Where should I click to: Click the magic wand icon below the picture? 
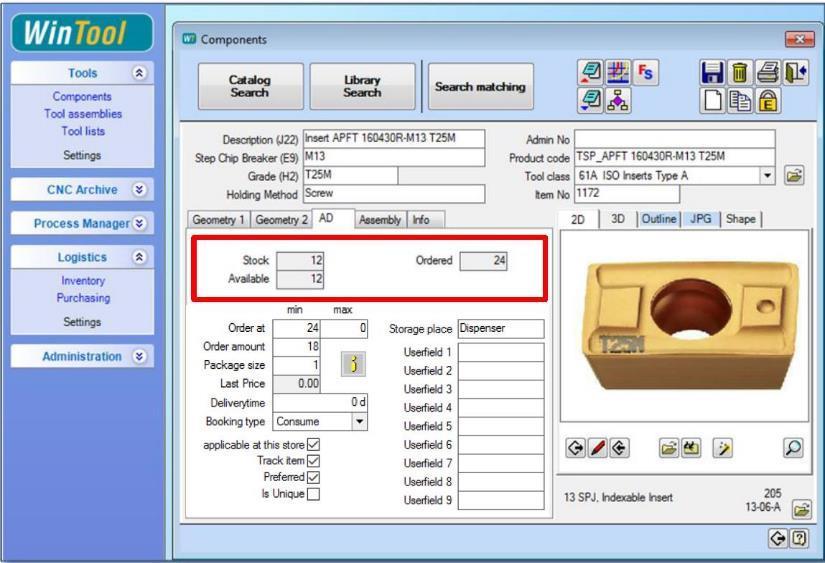(x=723, y=448)
